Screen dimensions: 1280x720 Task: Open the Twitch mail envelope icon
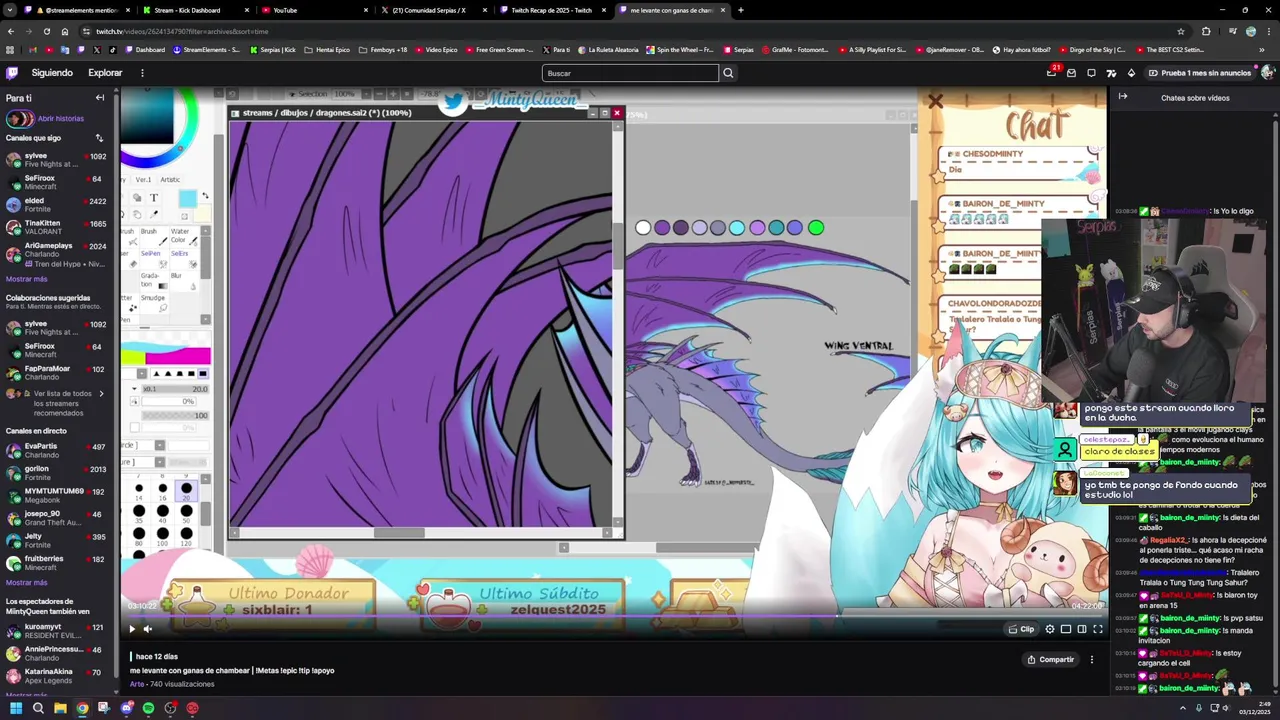[x=1071, y=73]
